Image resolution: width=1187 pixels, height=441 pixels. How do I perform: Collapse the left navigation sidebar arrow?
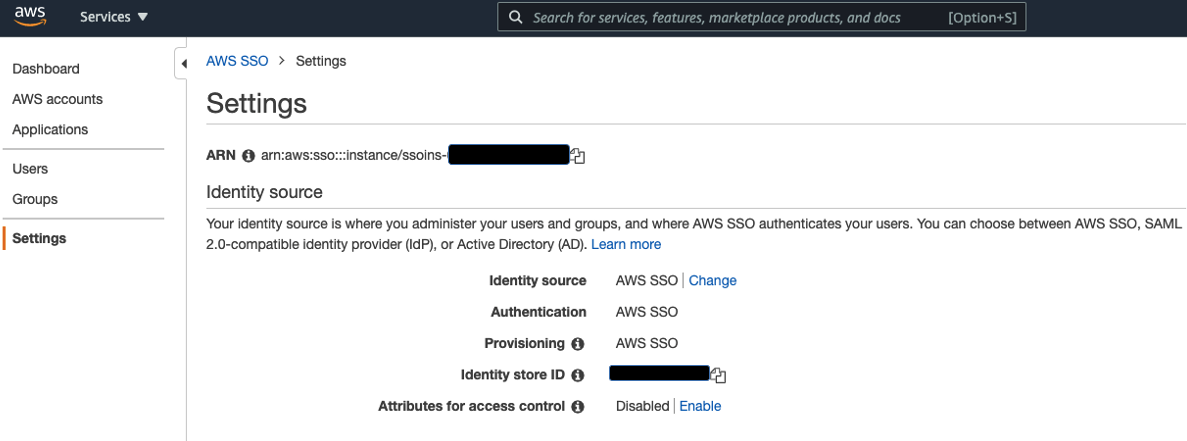coord(184,64)
